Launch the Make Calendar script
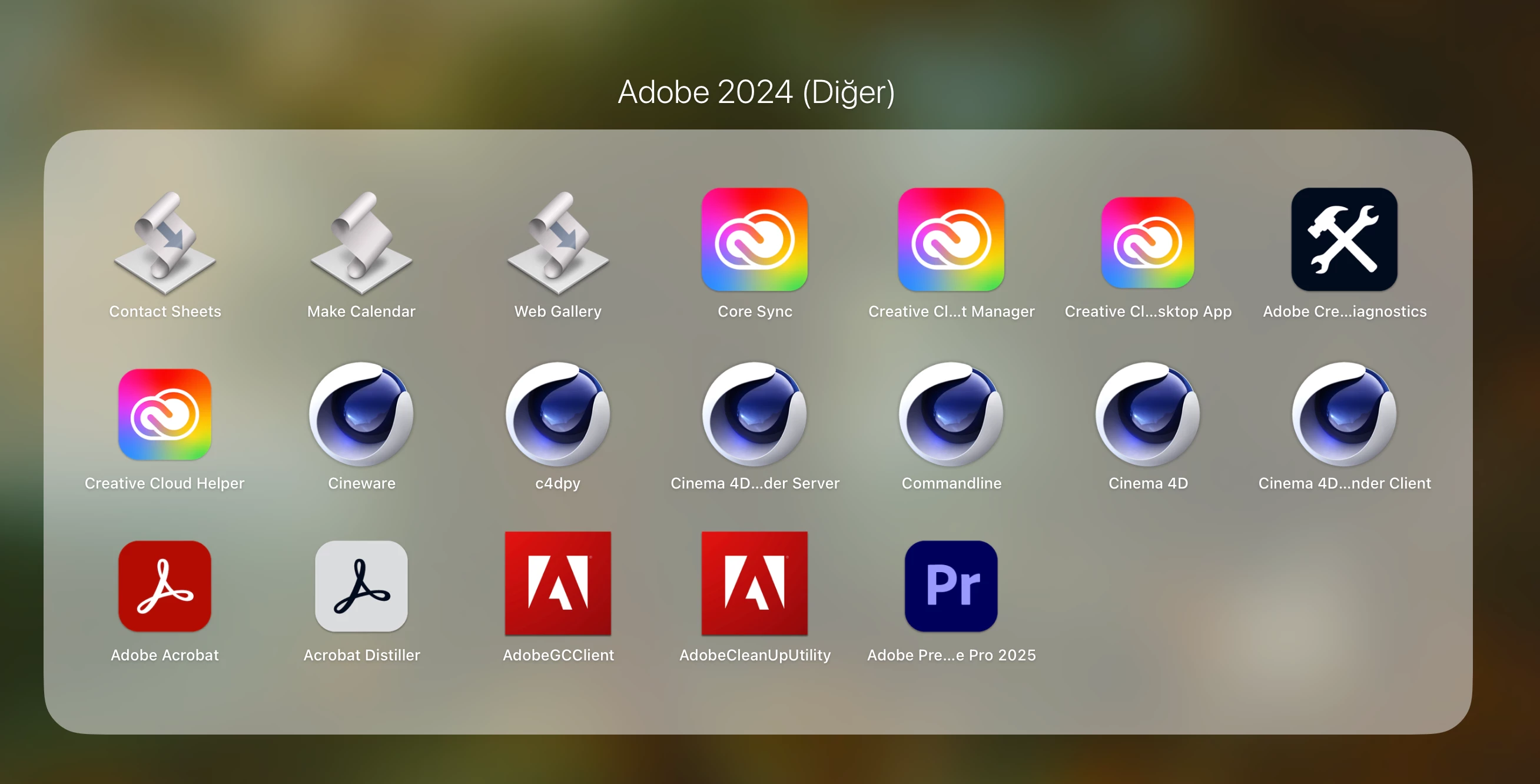Screen dimensions: 1540x784 [x=361, y=242]
